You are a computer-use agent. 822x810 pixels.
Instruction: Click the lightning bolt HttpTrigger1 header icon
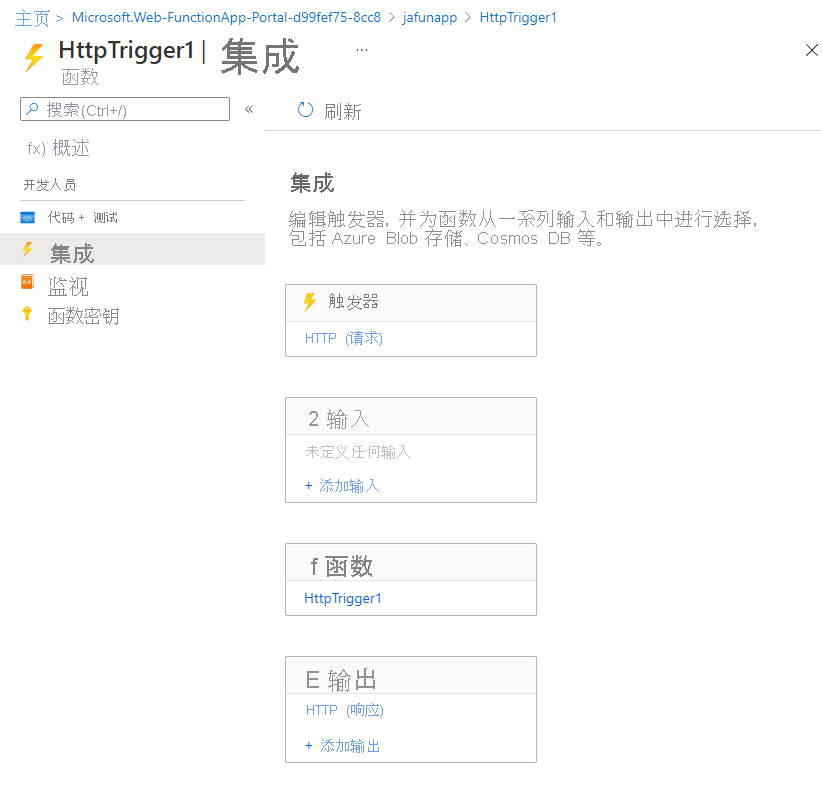tap(35, 57)
